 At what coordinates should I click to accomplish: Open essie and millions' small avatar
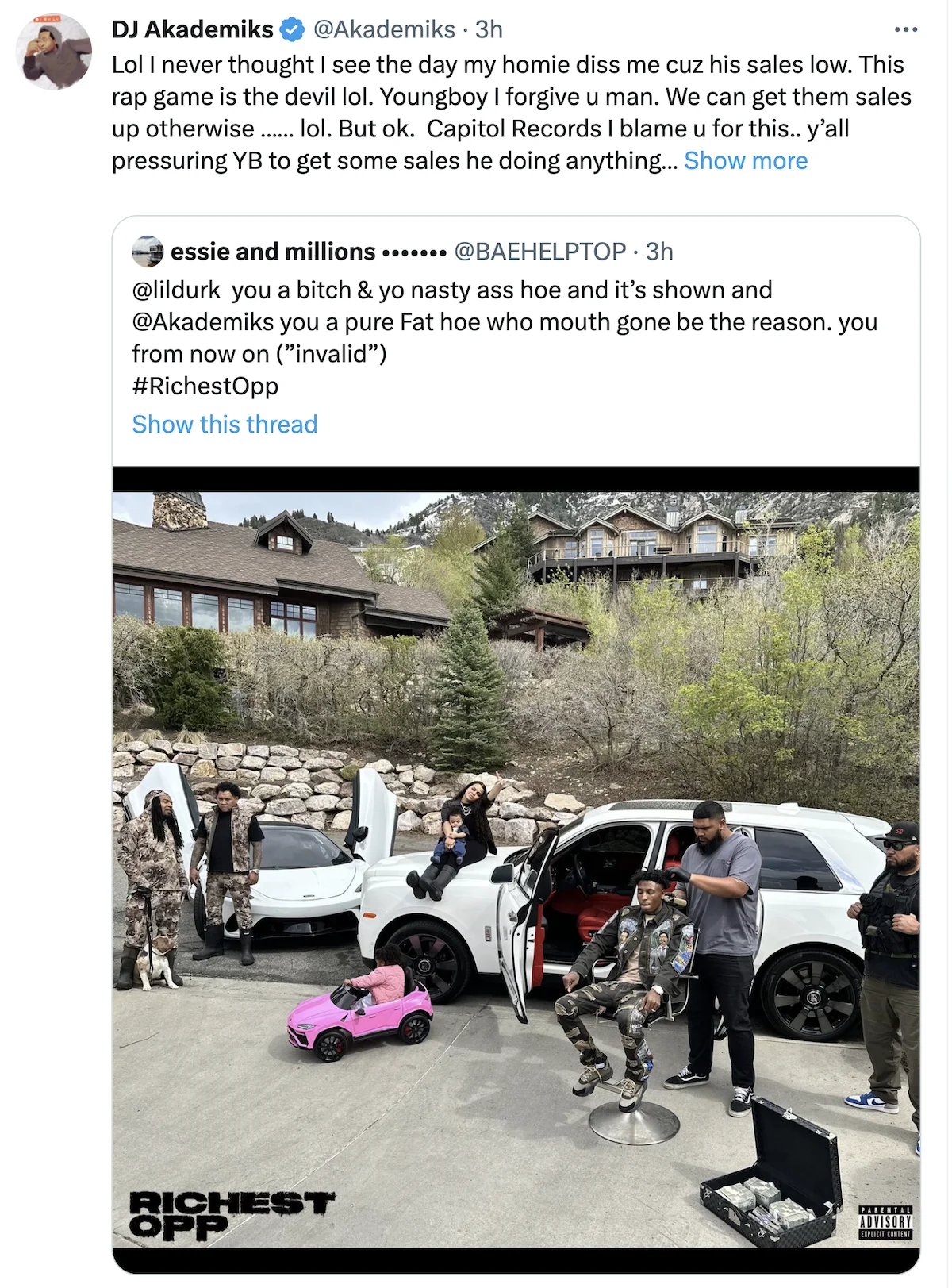(x=148, y=252)
